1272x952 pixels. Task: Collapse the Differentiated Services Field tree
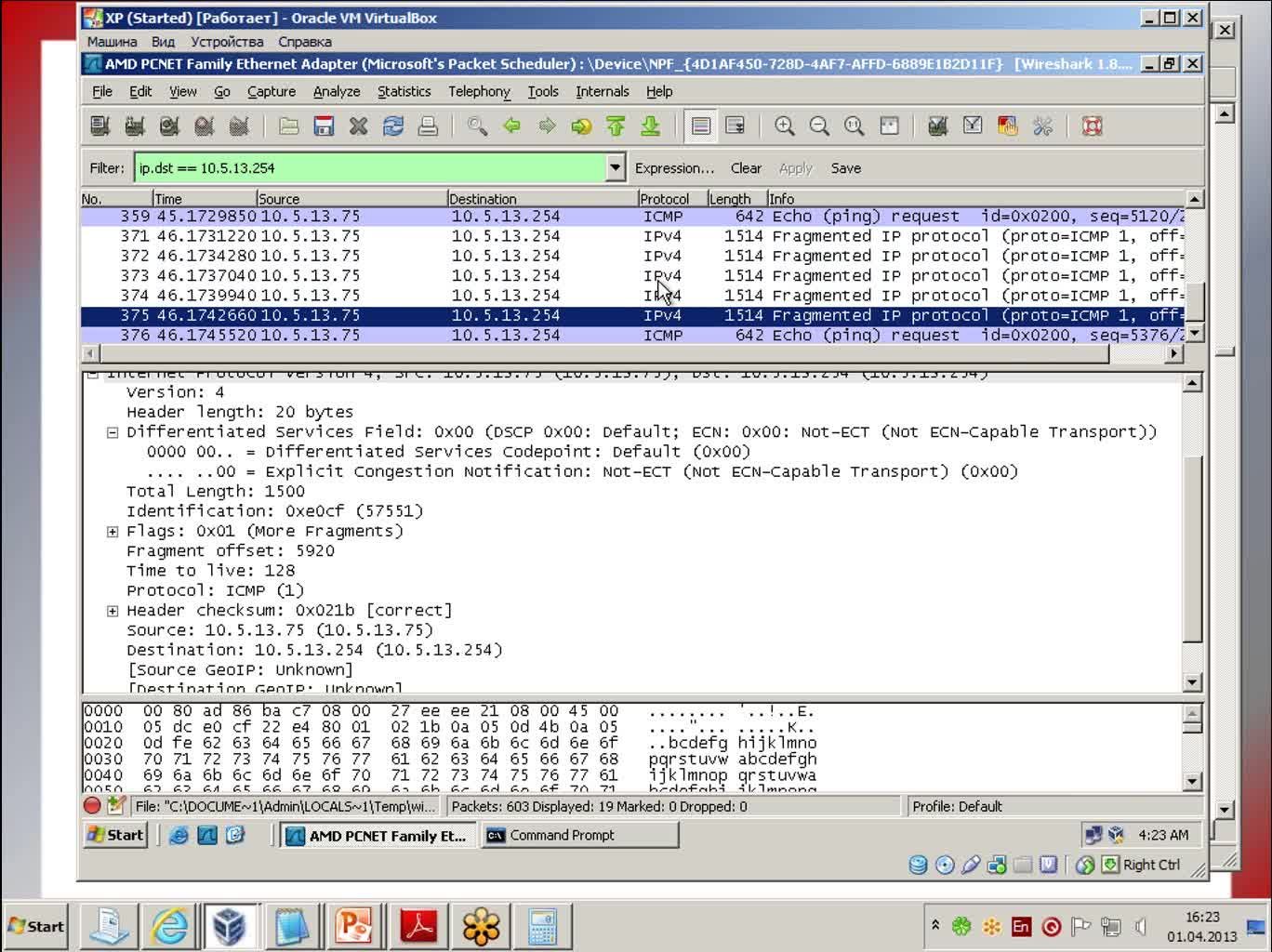[x=113, y=432]
